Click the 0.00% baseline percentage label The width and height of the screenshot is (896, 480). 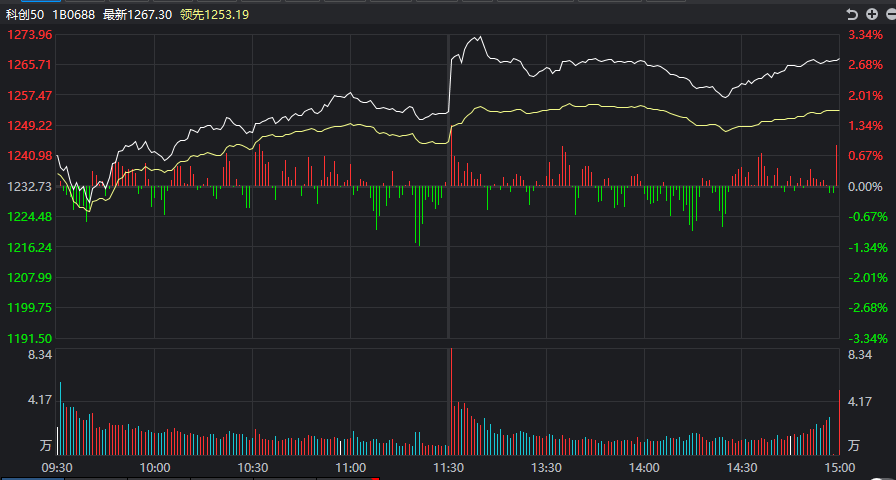click(868, 187)
